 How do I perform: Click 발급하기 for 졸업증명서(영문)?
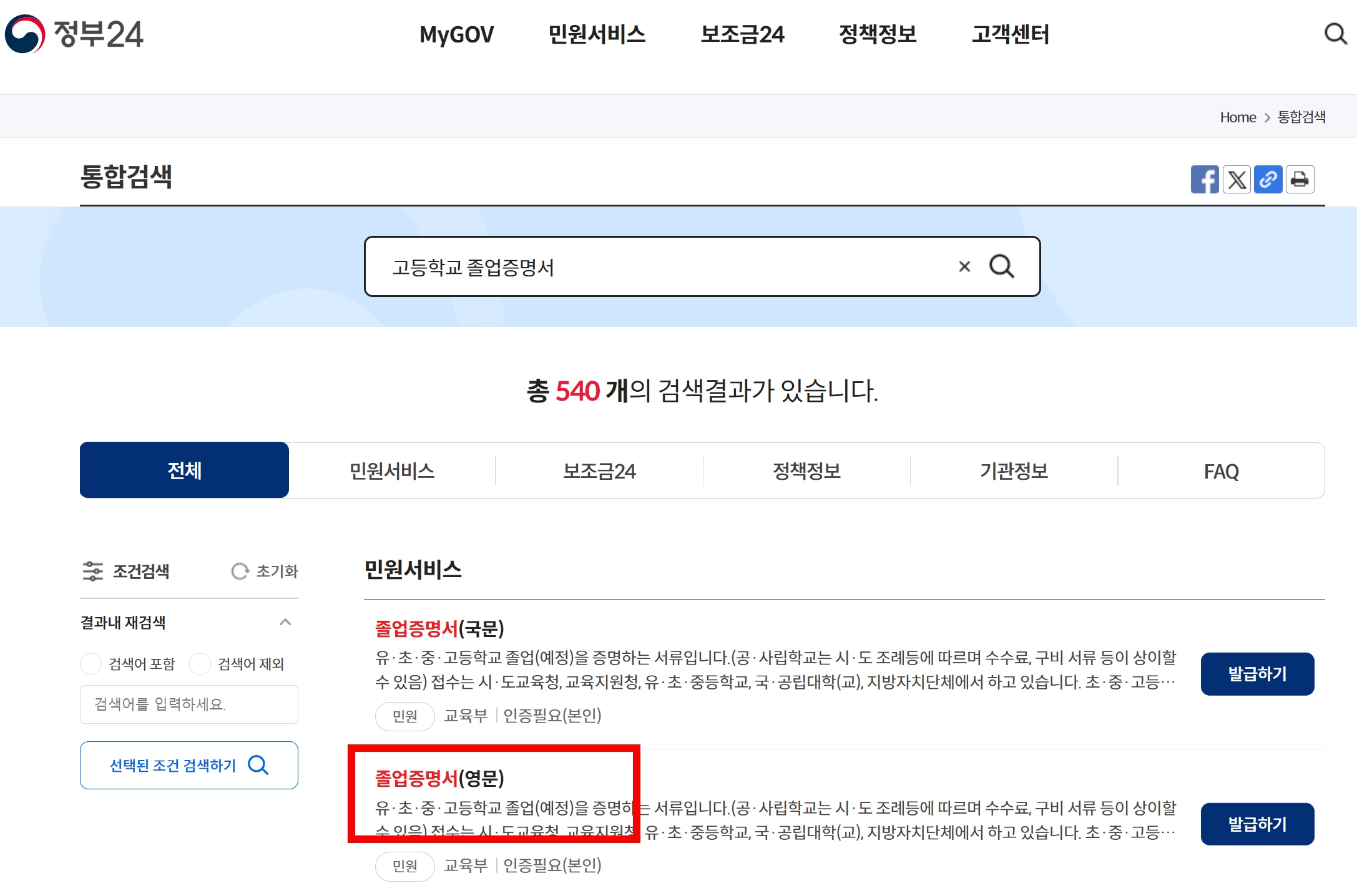[1257, 824]
